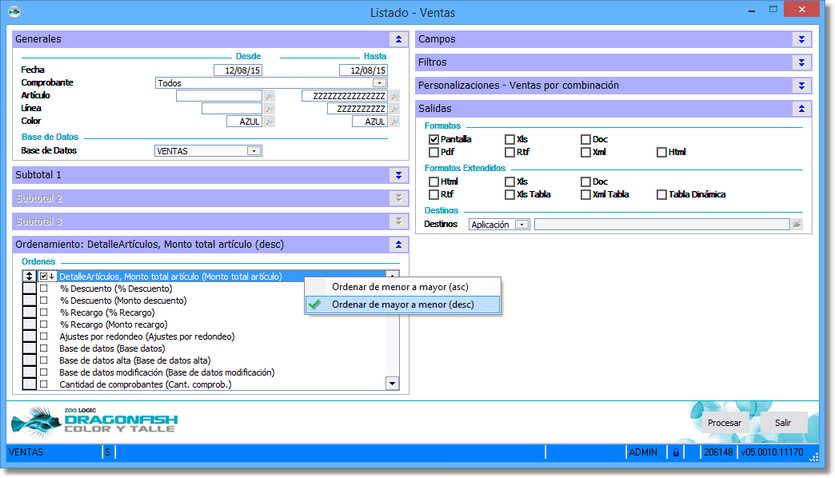Viewport: 835px width, 478px height.
Task: Tick the Tabla Dinámica extended format checkbox
Action: (662, 194)
